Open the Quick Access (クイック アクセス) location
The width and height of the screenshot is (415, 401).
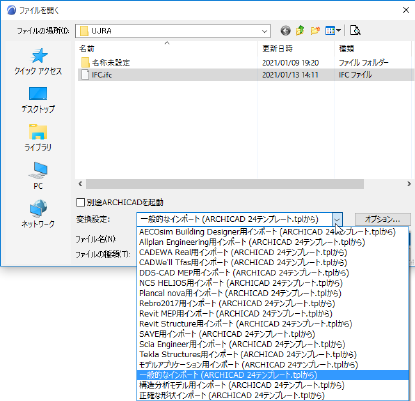coord(38,61)
